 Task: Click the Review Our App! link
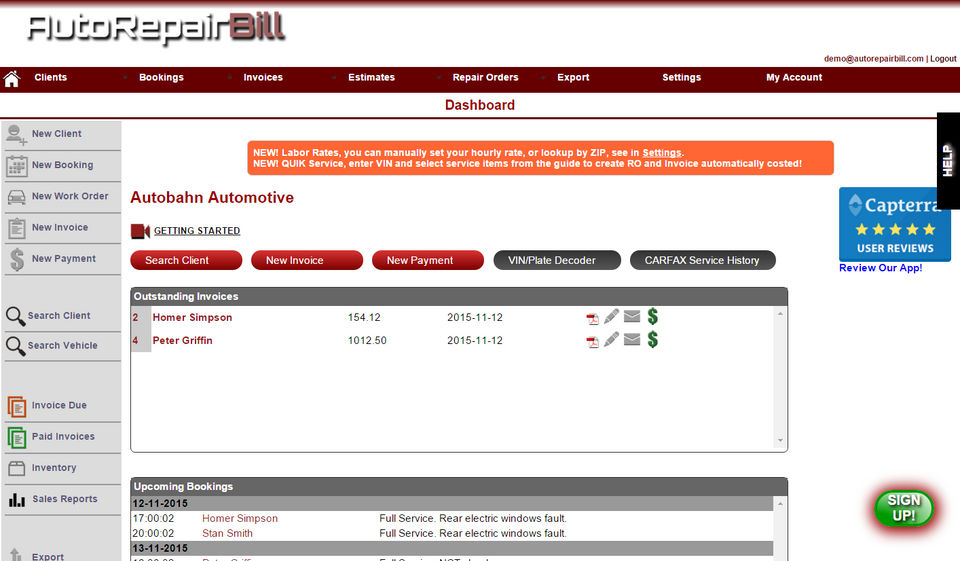880,268
